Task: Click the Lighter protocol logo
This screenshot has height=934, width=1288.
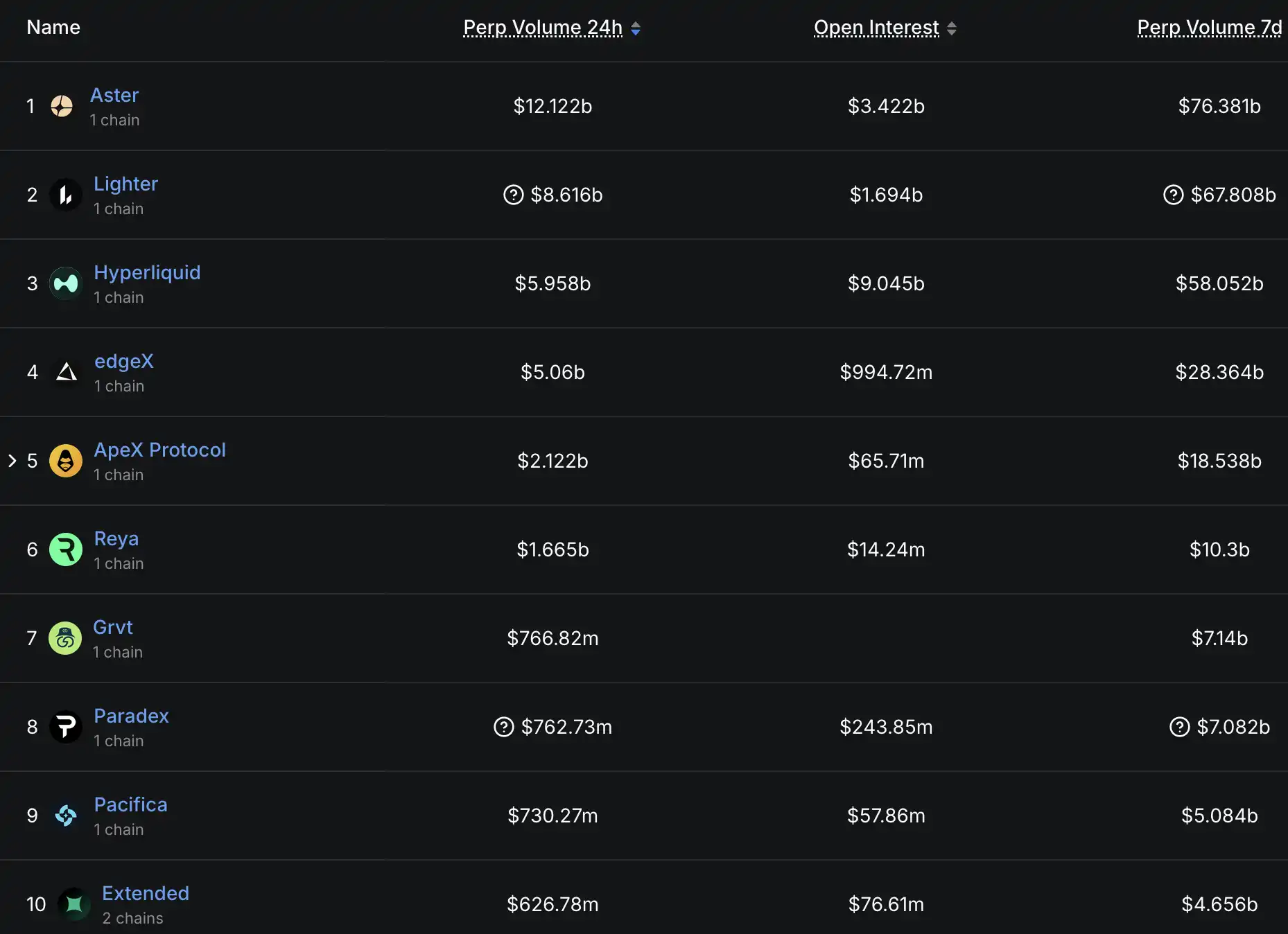Action: [x=66, y=195]
